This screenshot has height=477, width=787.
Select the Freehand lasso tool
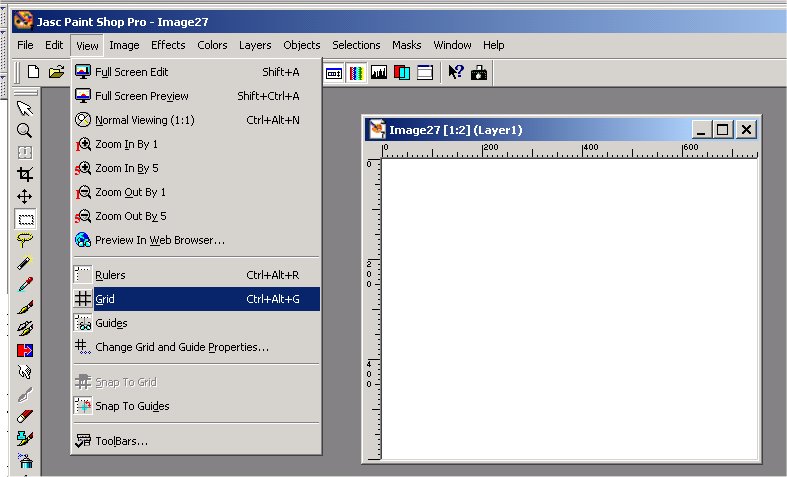click(x=25, y=240)
